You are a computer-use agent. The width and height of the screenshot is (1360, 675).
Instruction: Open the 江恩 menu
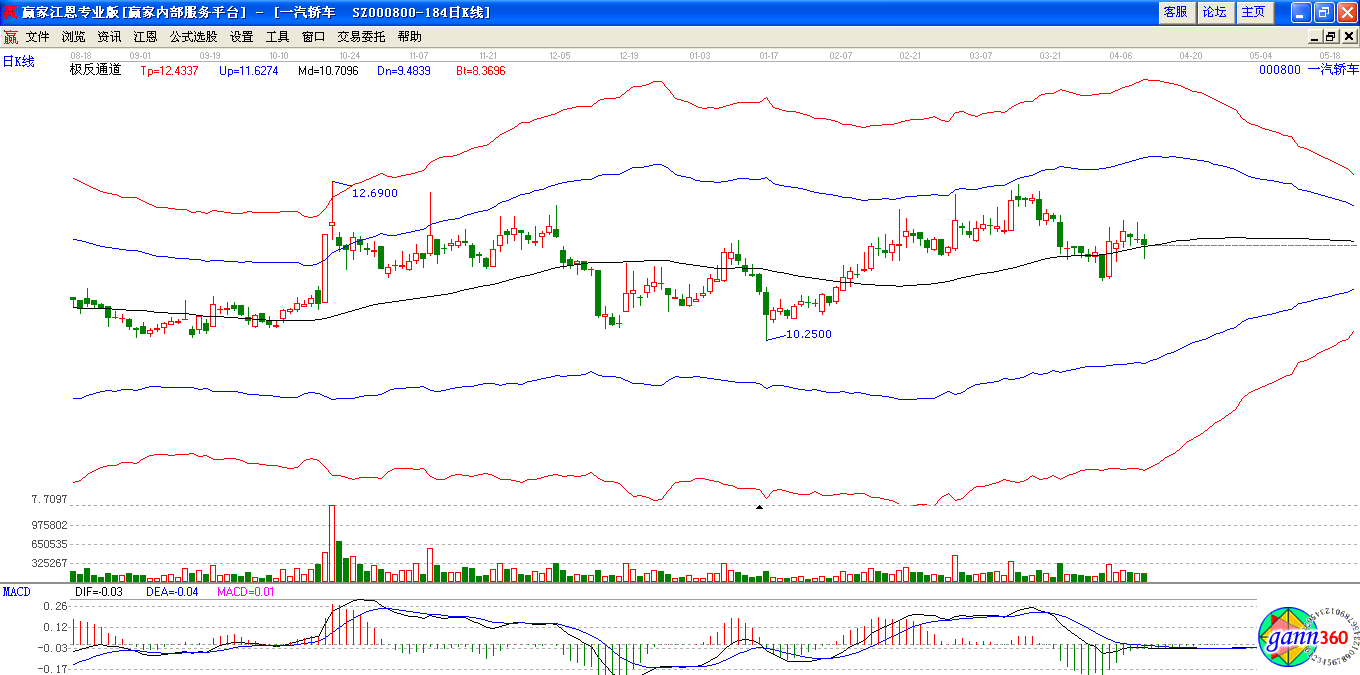coord(145,36)
